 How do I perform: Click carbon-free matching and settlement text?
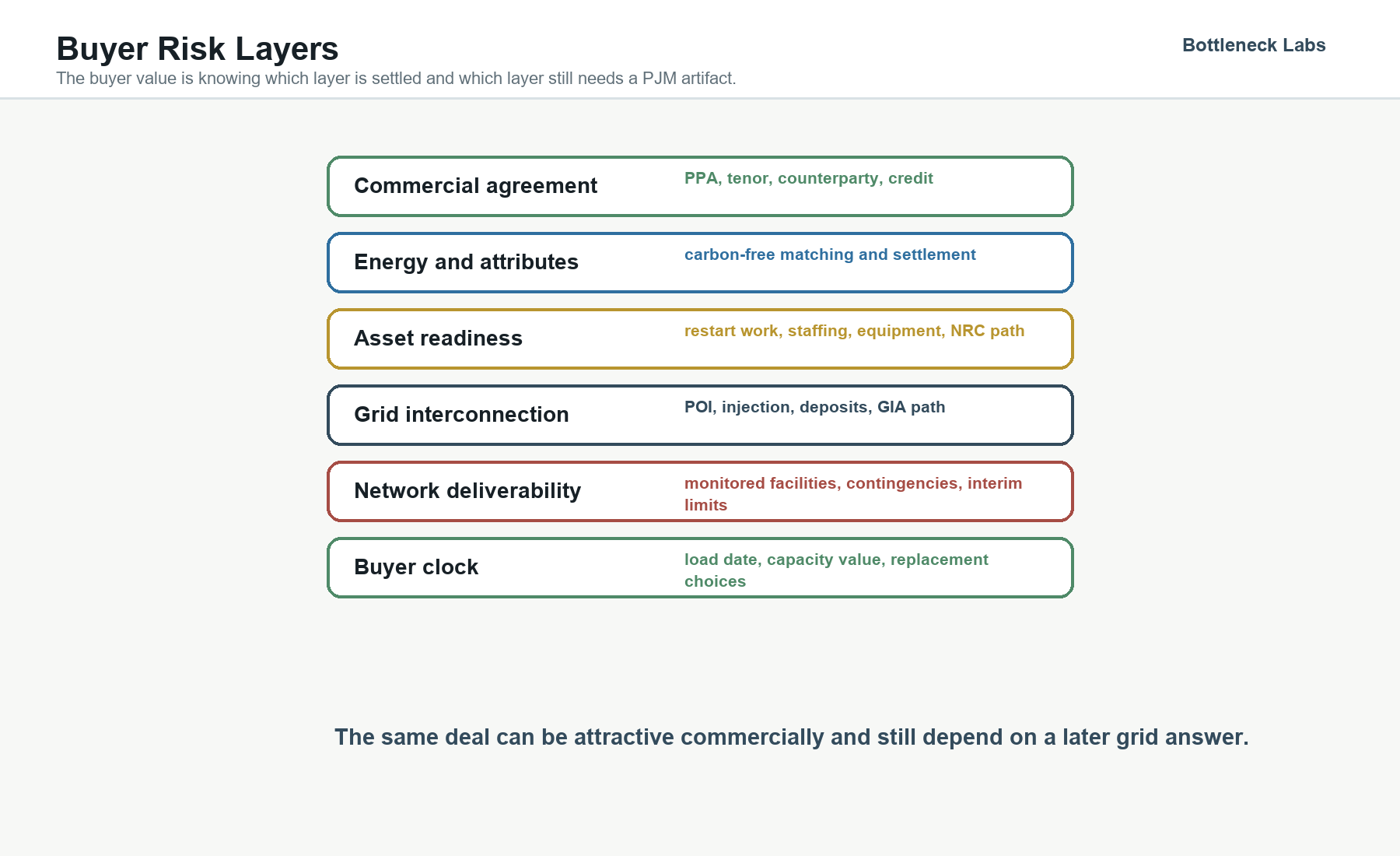click(830, 254)
